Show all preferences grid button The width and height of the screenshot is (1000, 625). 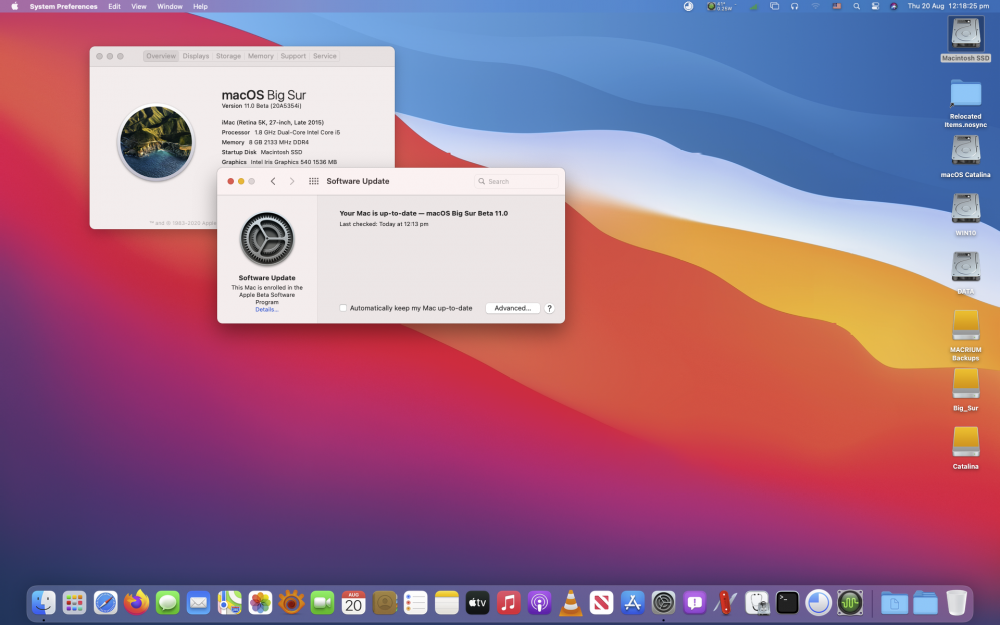(x=314, y=181)
